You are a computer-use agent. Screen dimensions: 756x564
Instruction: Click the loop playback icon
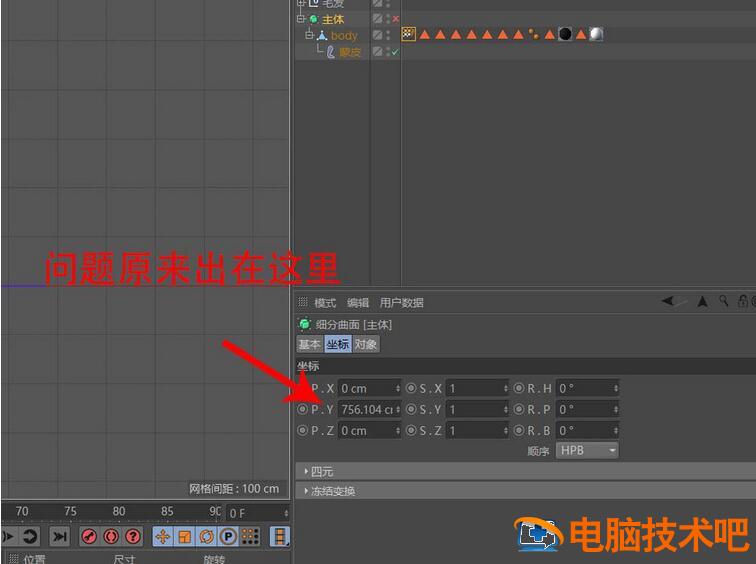(30, 537)
